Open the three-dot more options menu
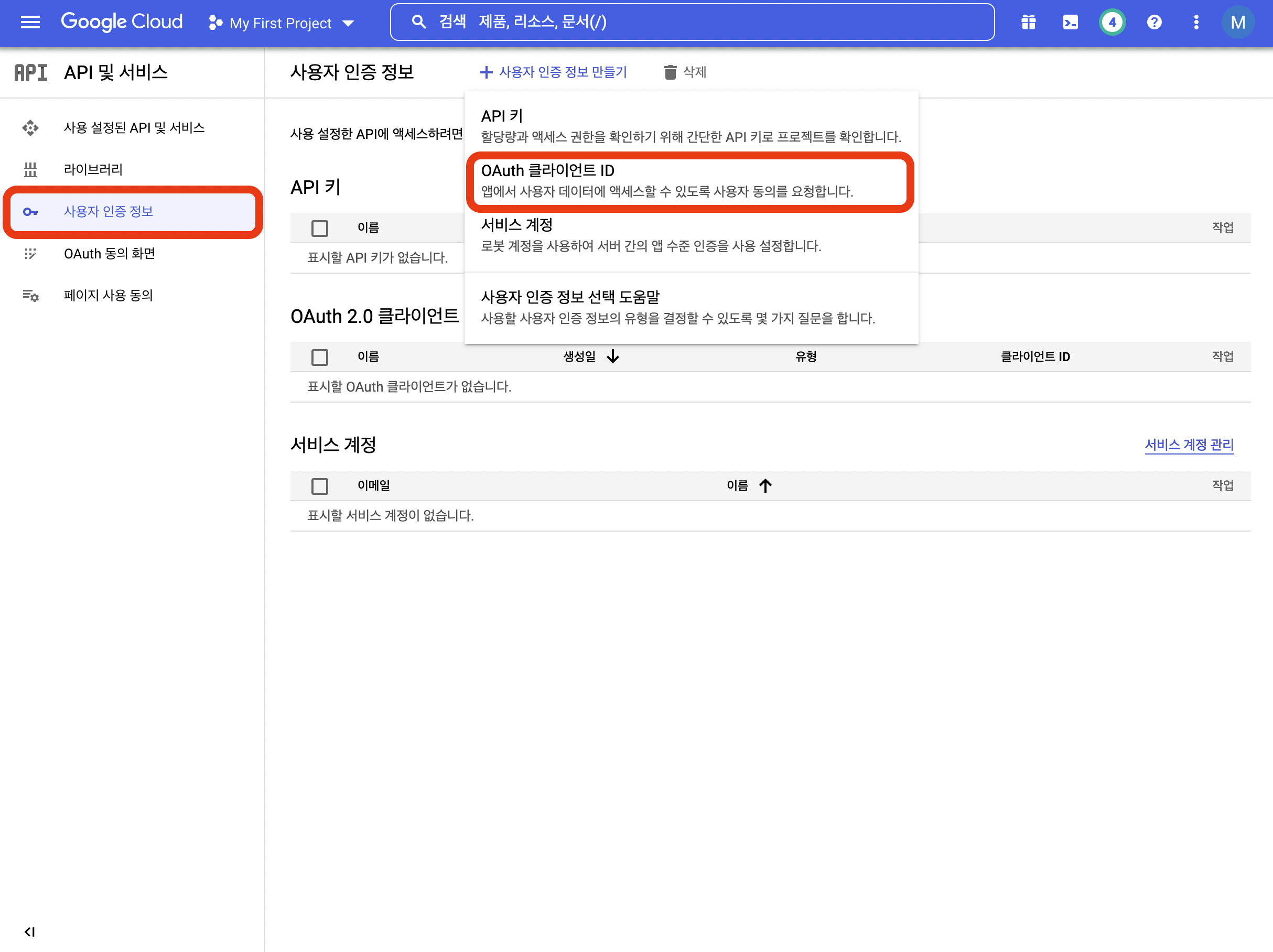The height and width of the screenshot is (952, 1273). pos(1196,23)
